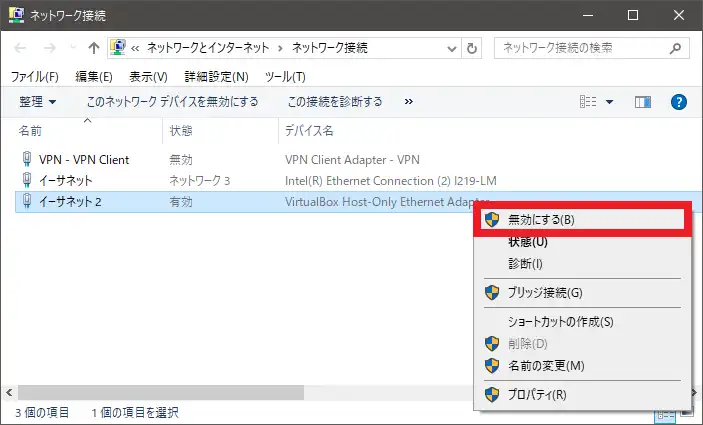Click shield icon beside 名前の変更(M)

pyautogui.click(x=492, y=366)
